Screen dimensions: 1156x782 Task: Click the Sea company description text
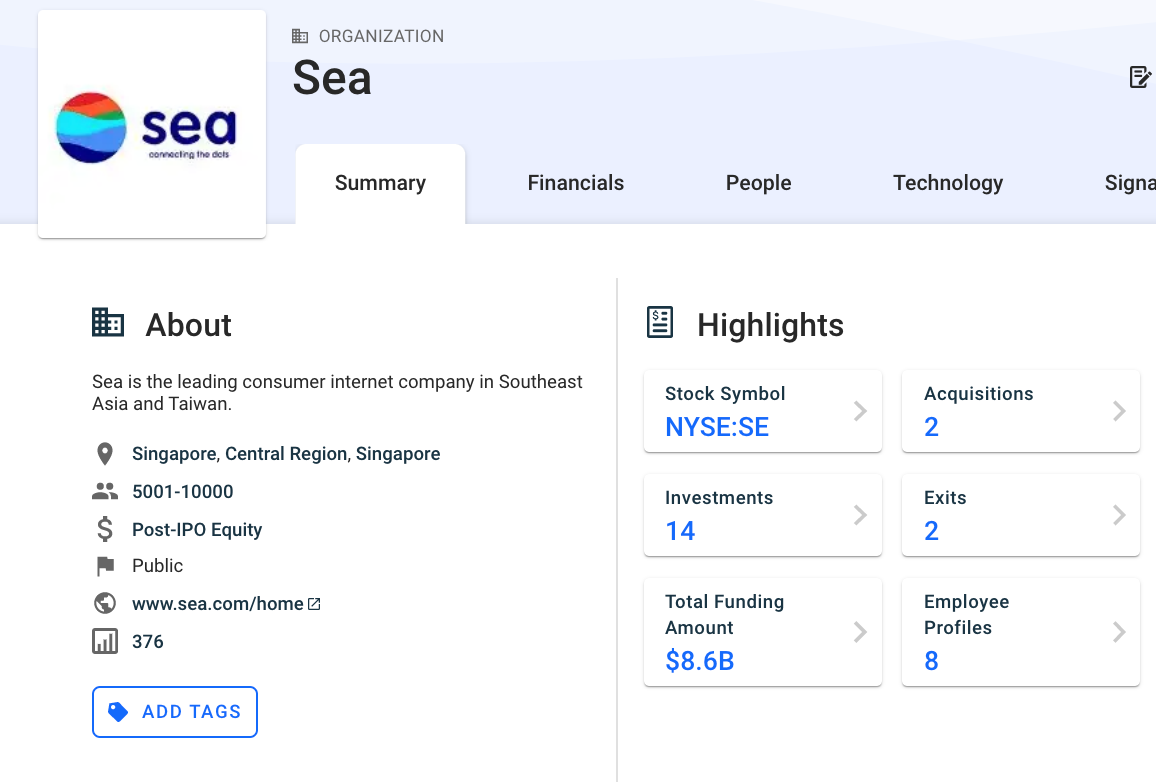[337, 393]
